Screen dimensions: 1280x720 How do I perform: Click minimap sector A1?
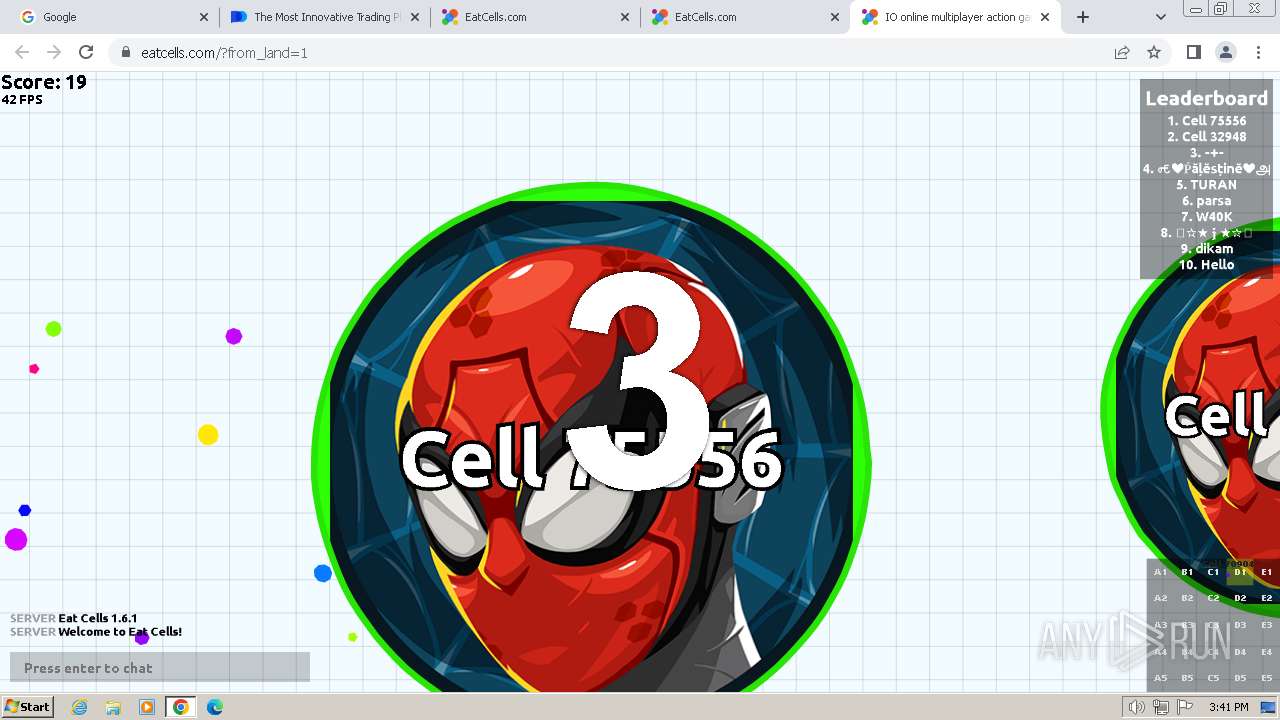(1160, 572)
